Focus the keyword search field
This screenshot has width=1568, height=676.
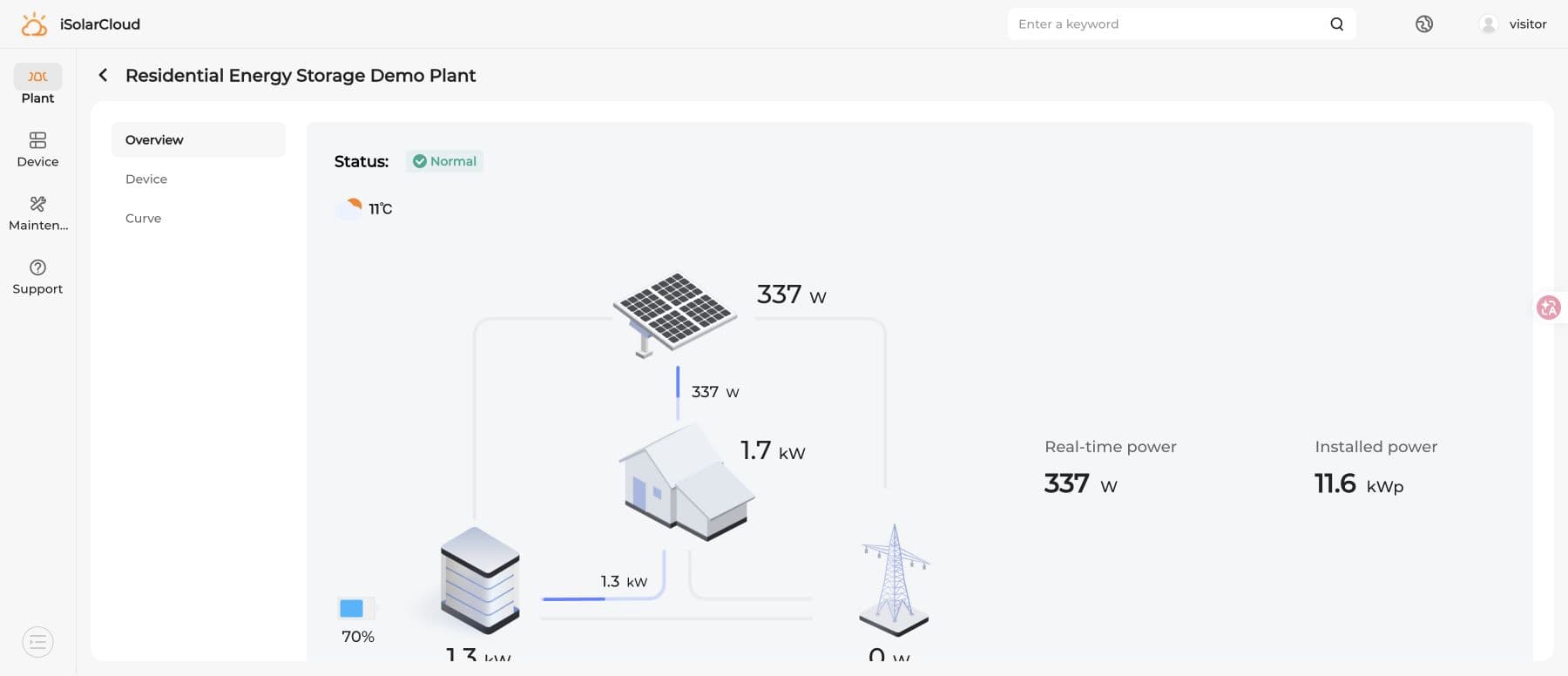click(1181, 24)
